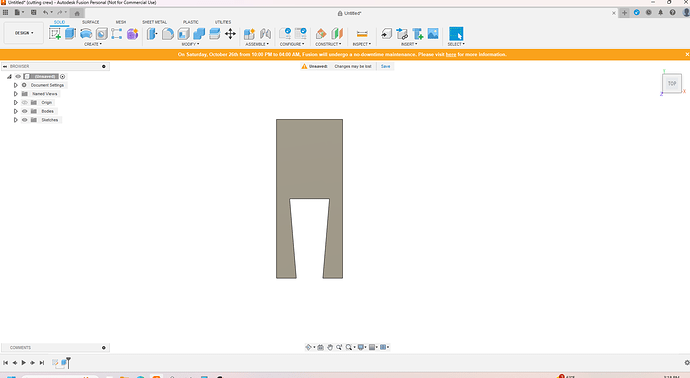This screenshot has width=690, height=378.
Task: Expand the Document Settings node
Action: point(16,85)
